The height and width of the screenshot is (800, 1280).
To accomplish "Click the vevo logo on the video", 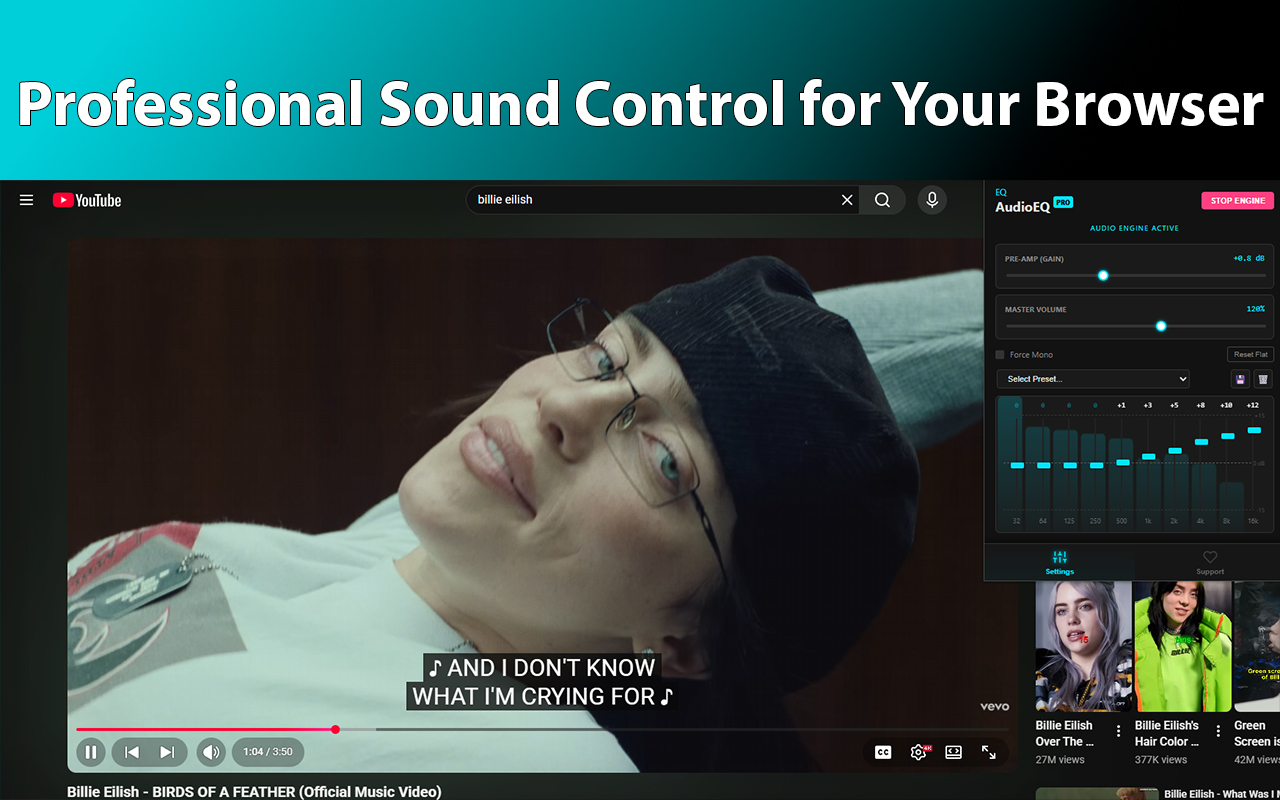I will [994, 706].
